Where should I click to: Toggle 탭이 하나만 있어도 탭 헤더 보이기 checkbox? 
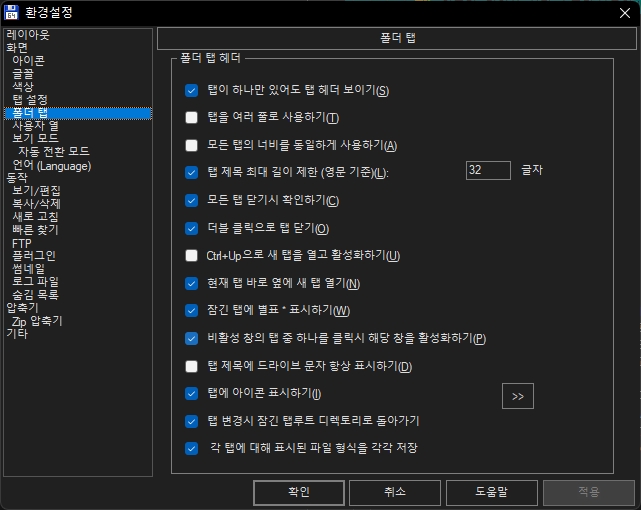[191, 90]
